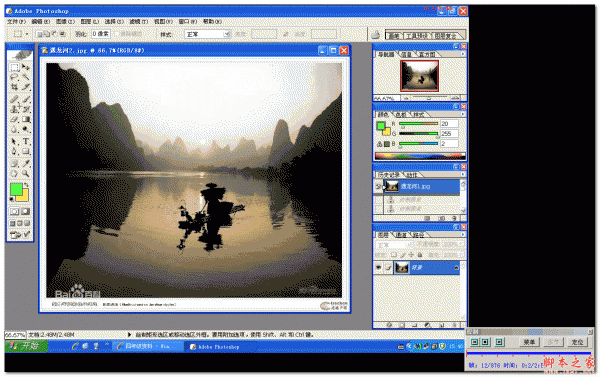Click the Jump to ImageReady icon

20,235
